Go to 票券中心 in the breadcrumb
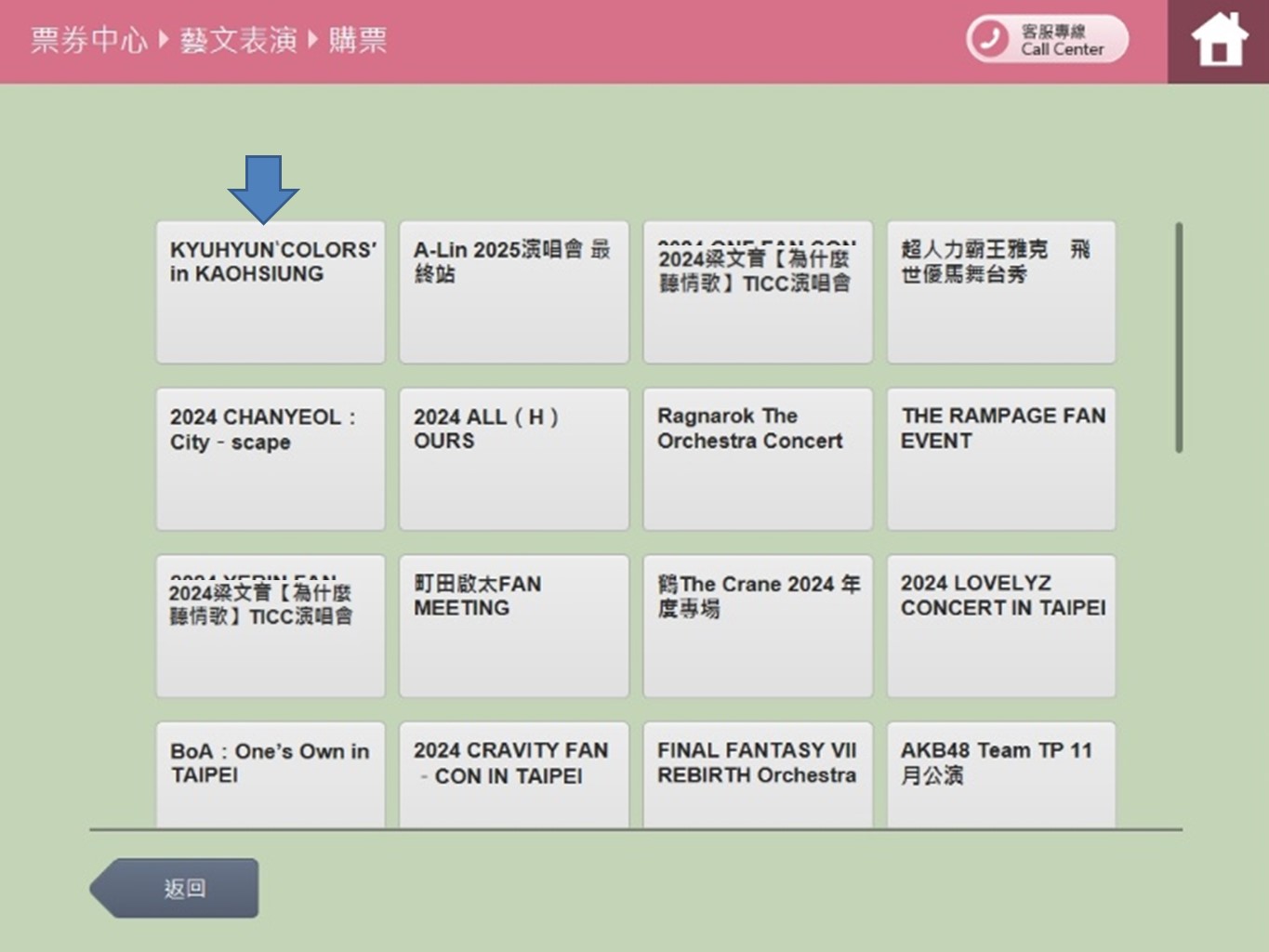The width and height of the screenshot is (1269, 952). pyautogui.click(x=89, y=40)
